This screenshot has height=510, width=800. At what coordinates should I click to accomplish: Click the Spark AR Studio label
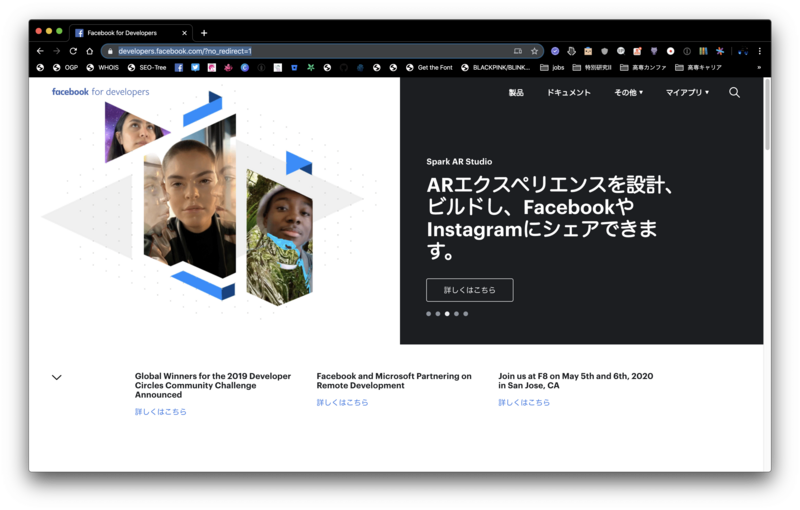459,162
